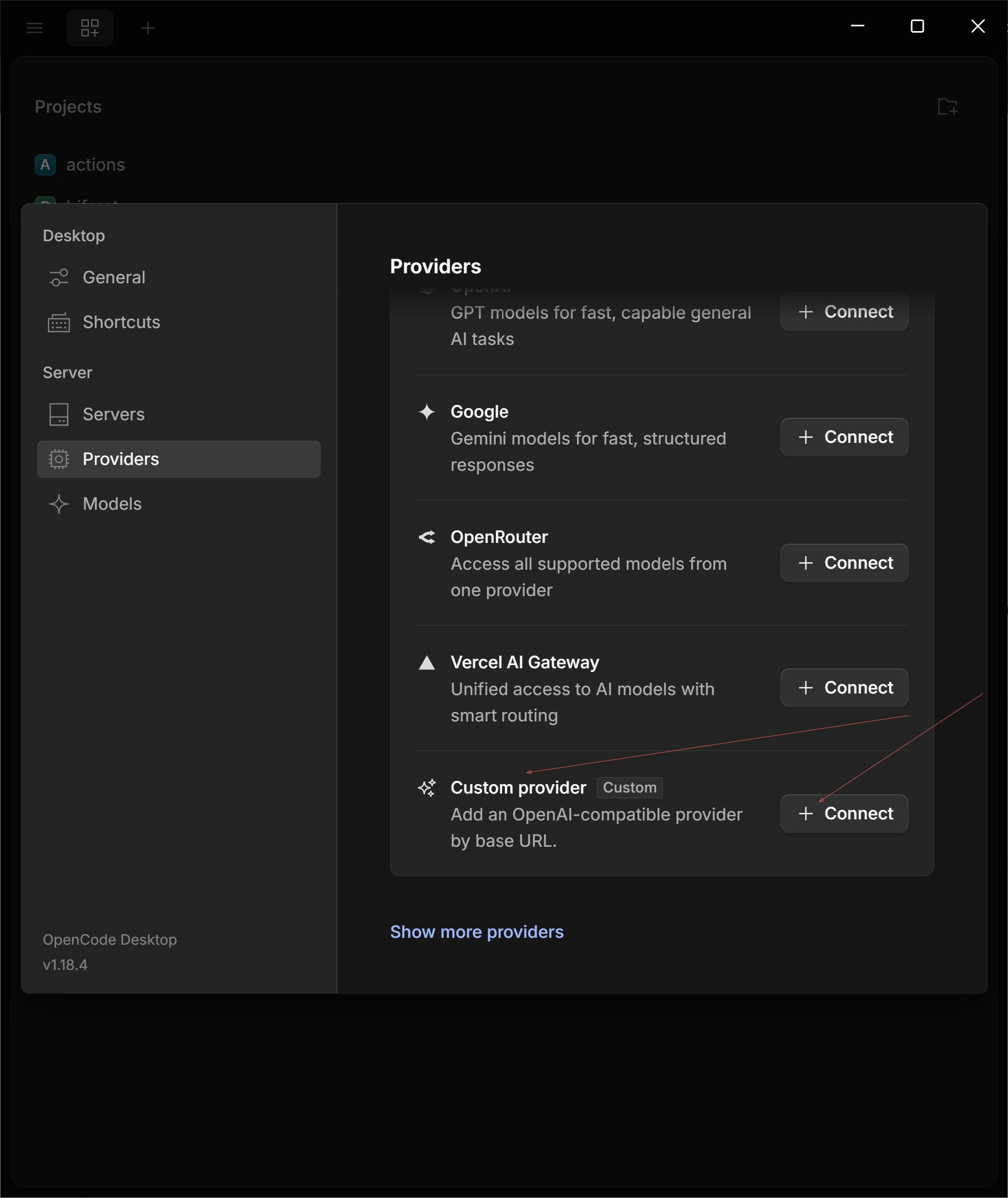1008x1198 pixels.
Task: Click plus icon in OpenRouter Connect button
Action: click(806, 562)
